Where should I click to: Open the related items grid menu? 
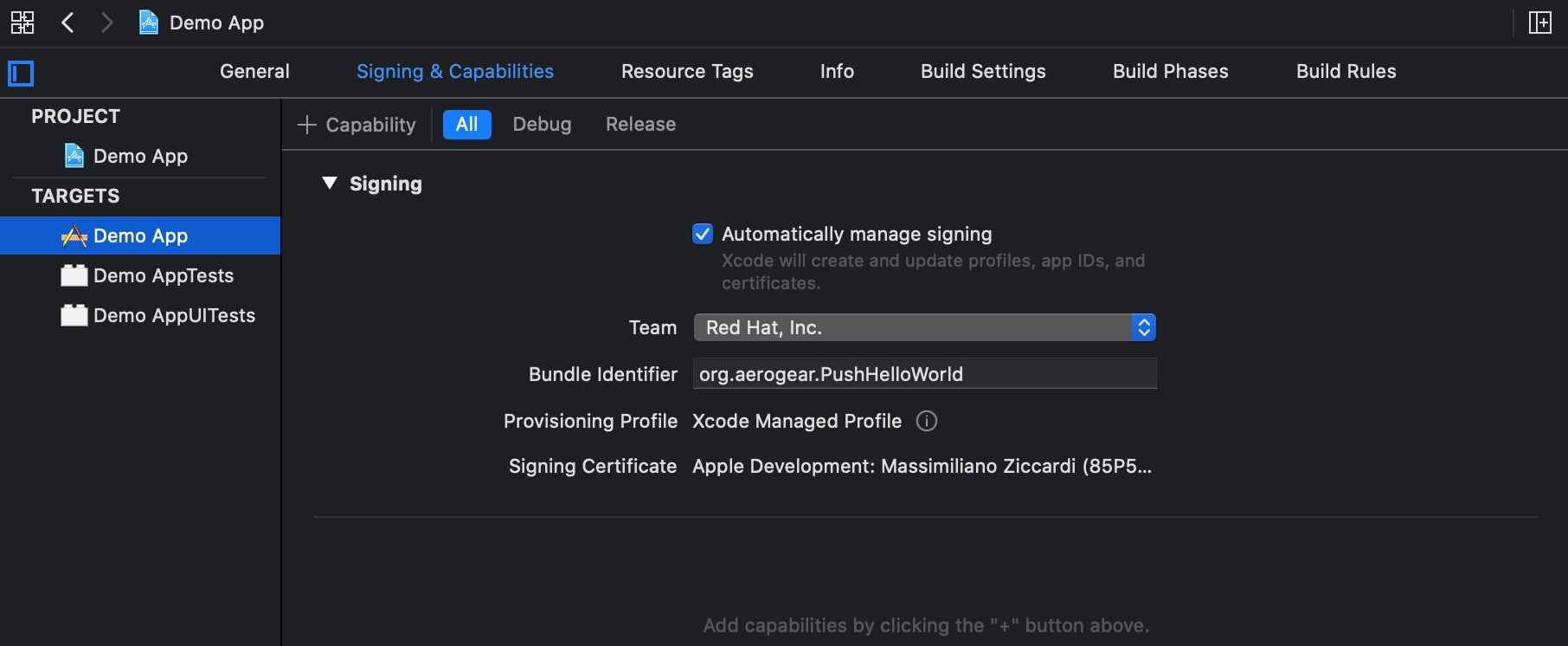[x=22, y=23]
